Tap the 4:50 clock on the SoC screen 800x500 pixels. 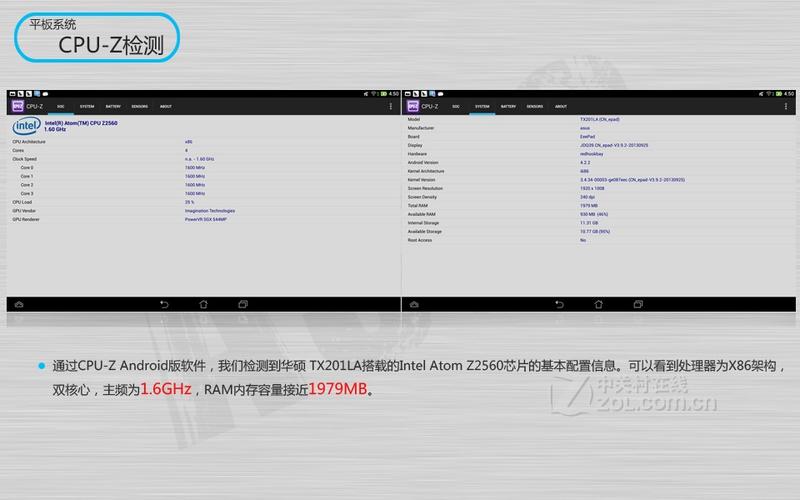point(393,94)
